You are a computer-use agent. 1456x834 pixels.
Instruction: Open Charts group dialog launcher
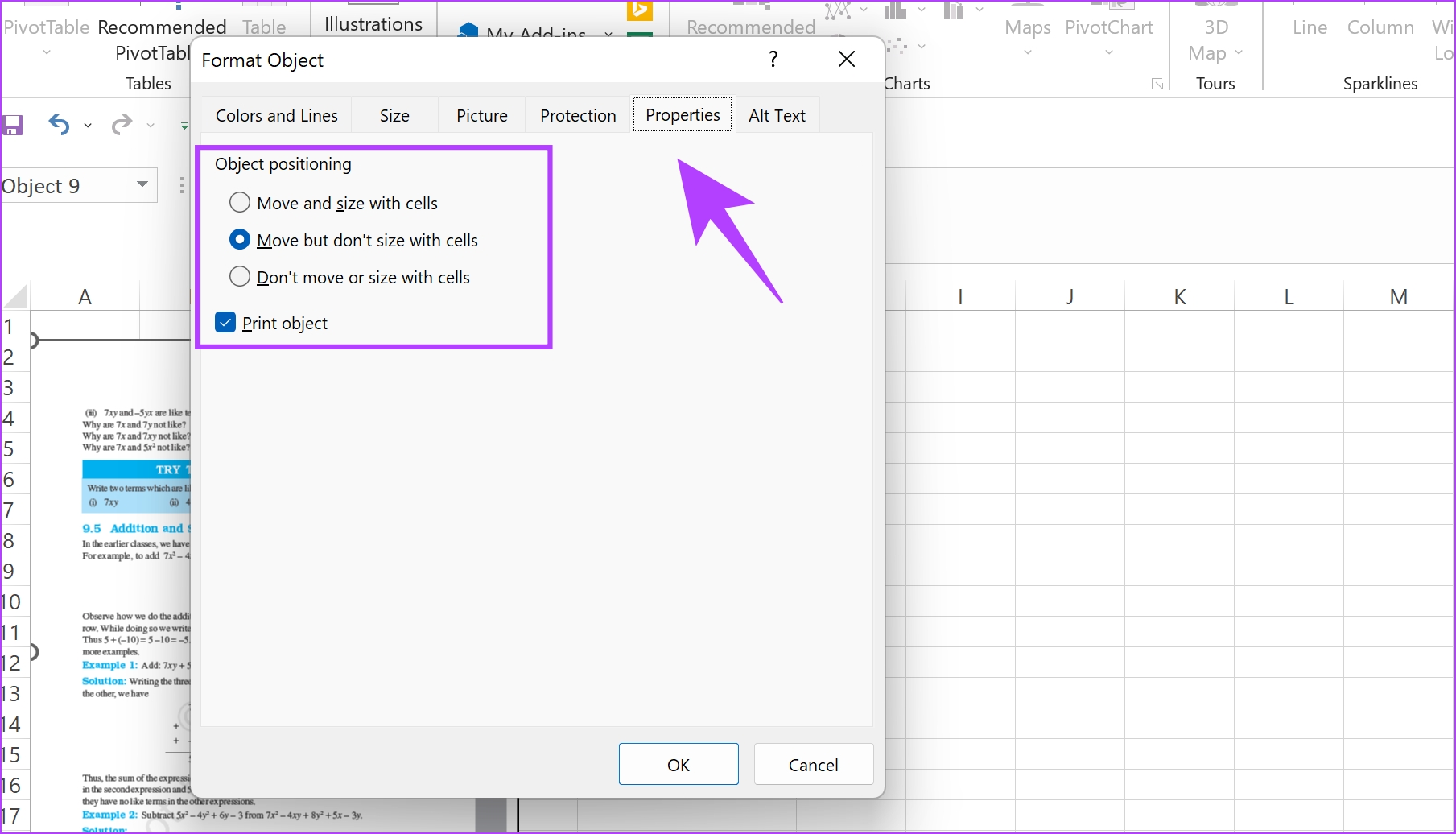1157,84
